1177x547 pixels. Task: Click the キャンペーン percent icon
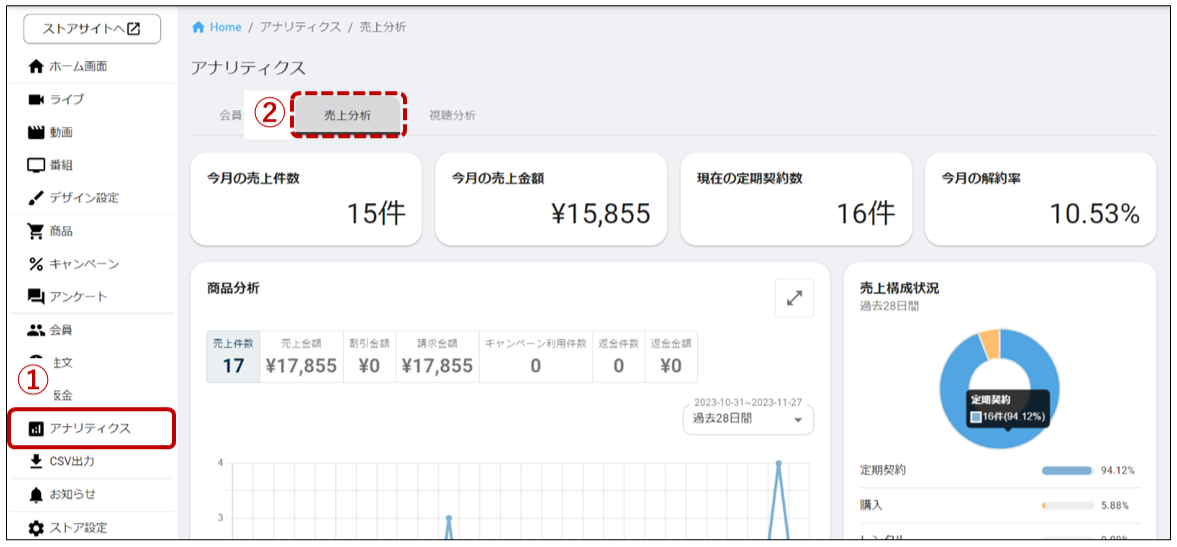(36, 264)
